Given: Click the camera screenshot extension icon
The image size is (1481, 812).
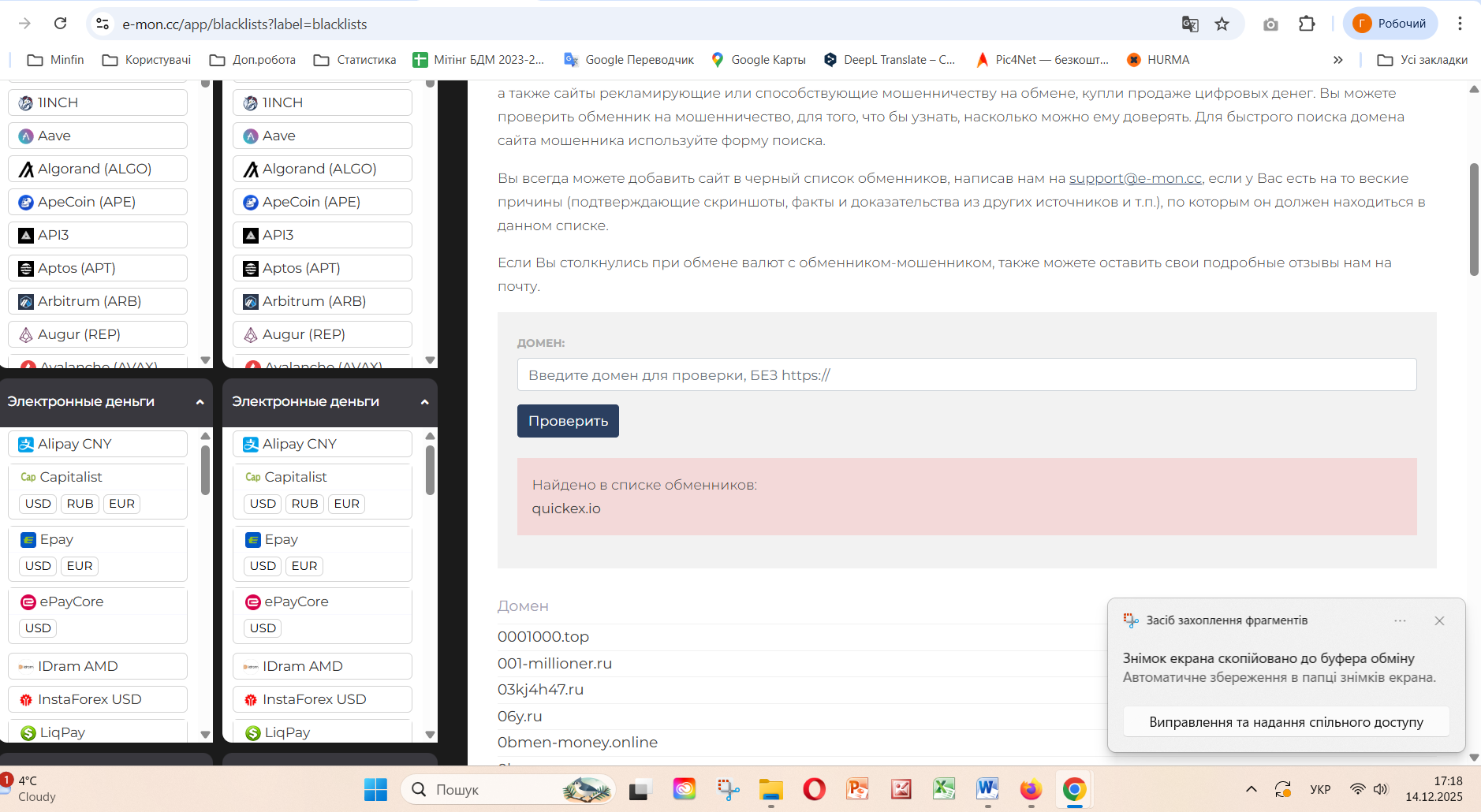Looking at the screenshot, I should coord(1270,24).
